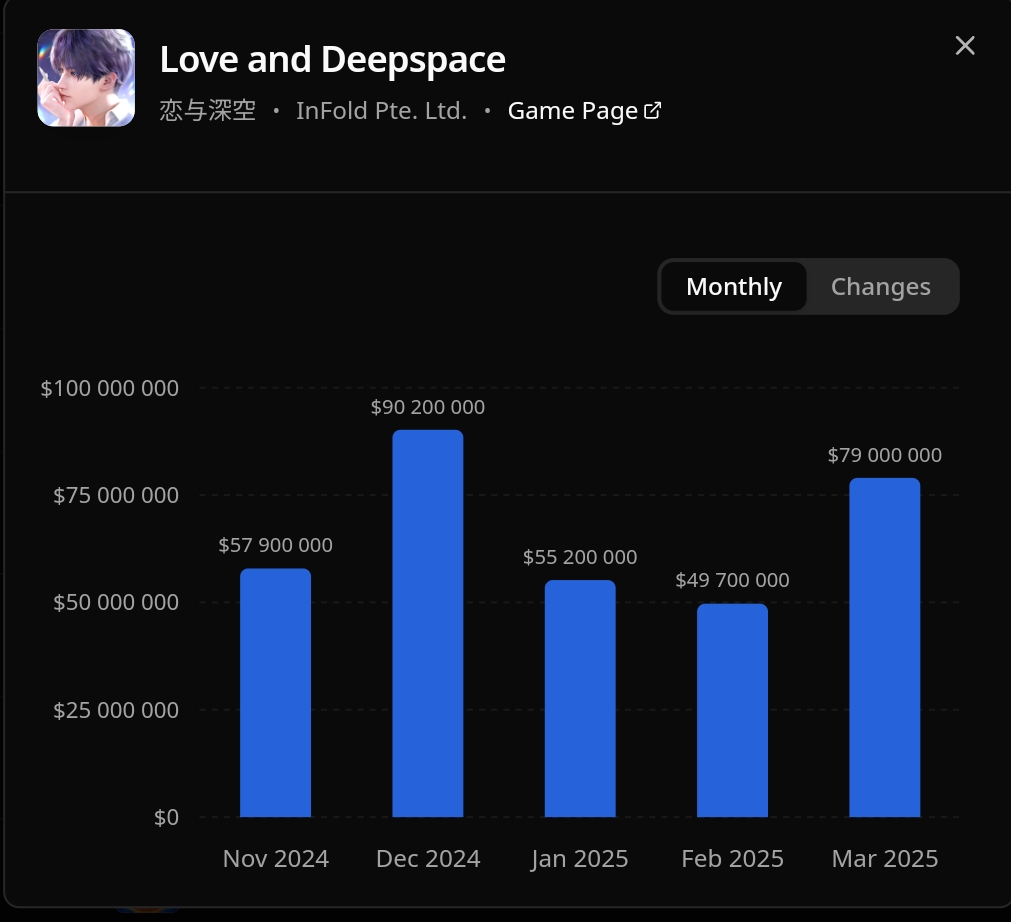Click the Chinese title 恋与深空
Image resolution: width=1011 pixels, height=922 pixels.
[208, 111]
